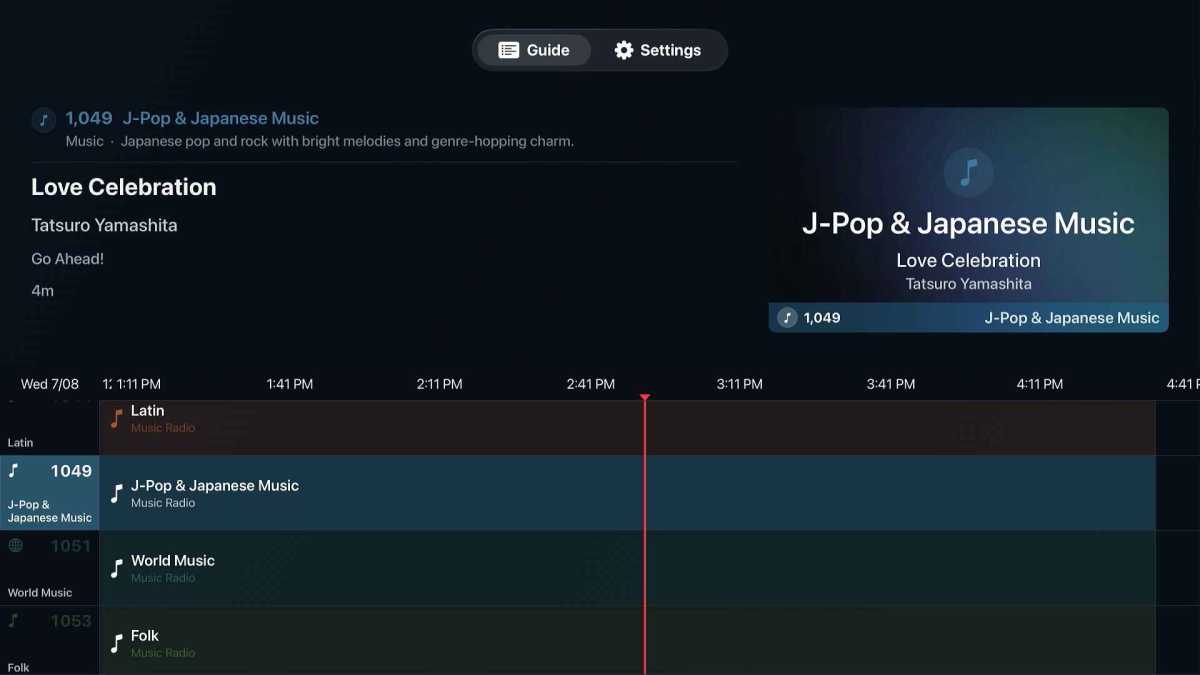Click 1,049 J-Pop & Japanese Music heading
The height and width of the screenshot is (675, 1200).
(192, 118)
